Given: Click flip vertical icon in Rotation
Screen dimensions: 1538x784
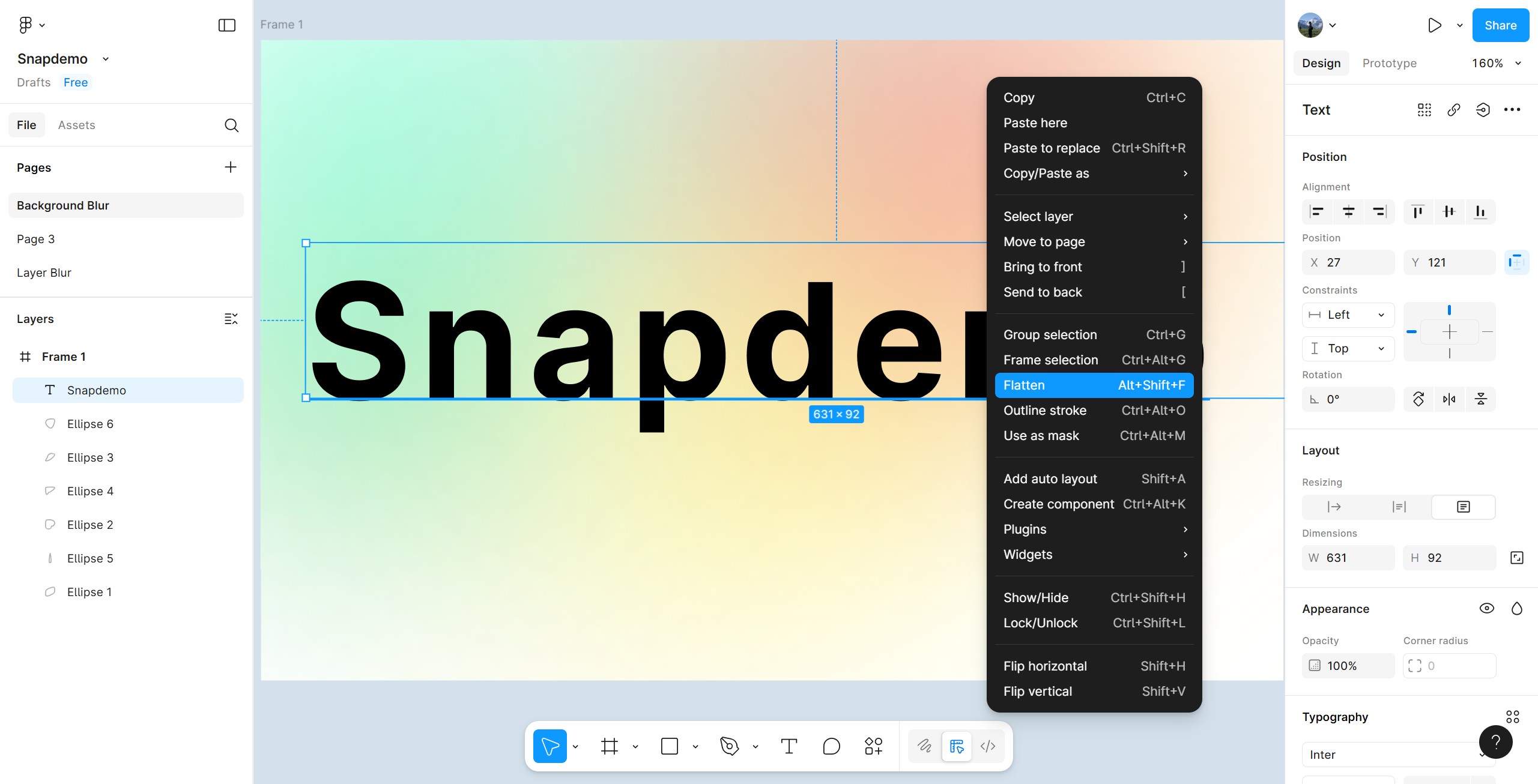Looking at the screenshot, I should [x=1480, y=399].
